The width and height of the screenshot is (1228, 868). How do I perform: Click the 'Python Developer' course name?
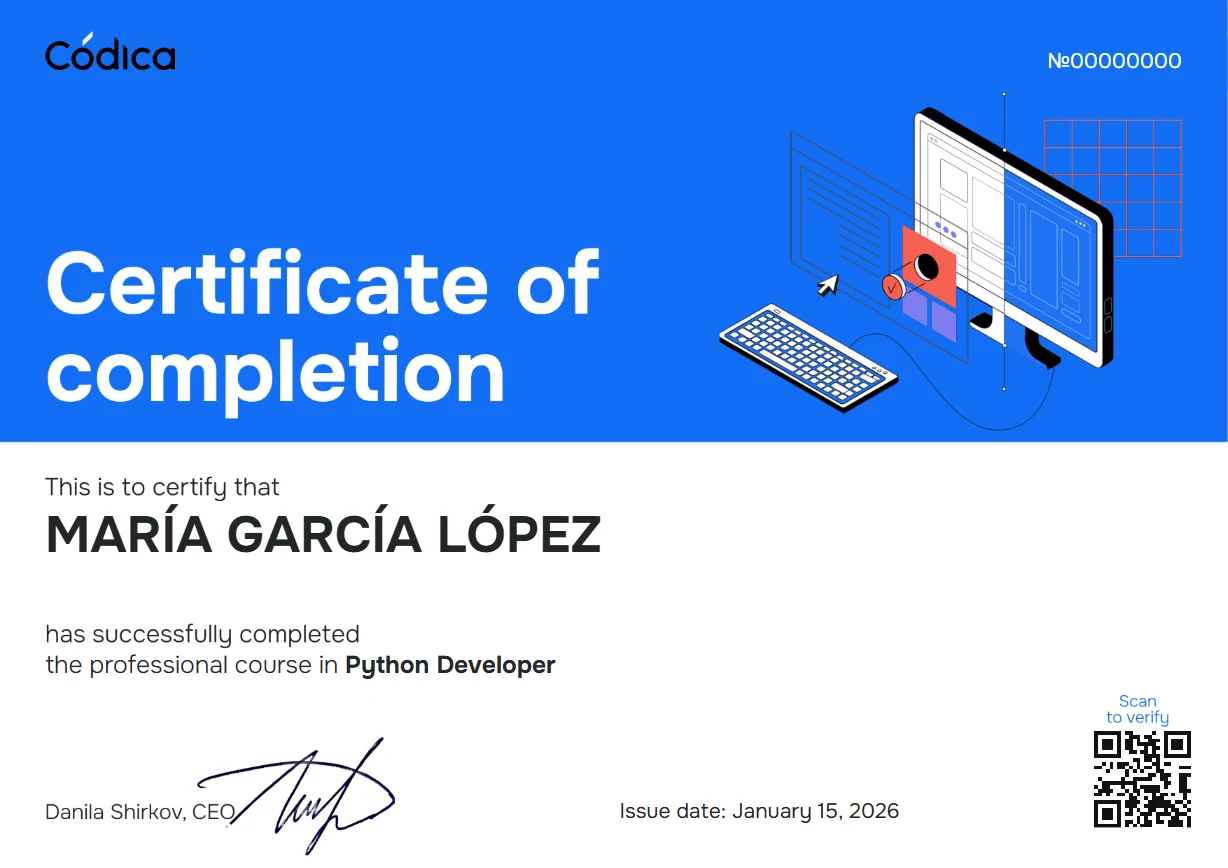(x=450, y=665)
